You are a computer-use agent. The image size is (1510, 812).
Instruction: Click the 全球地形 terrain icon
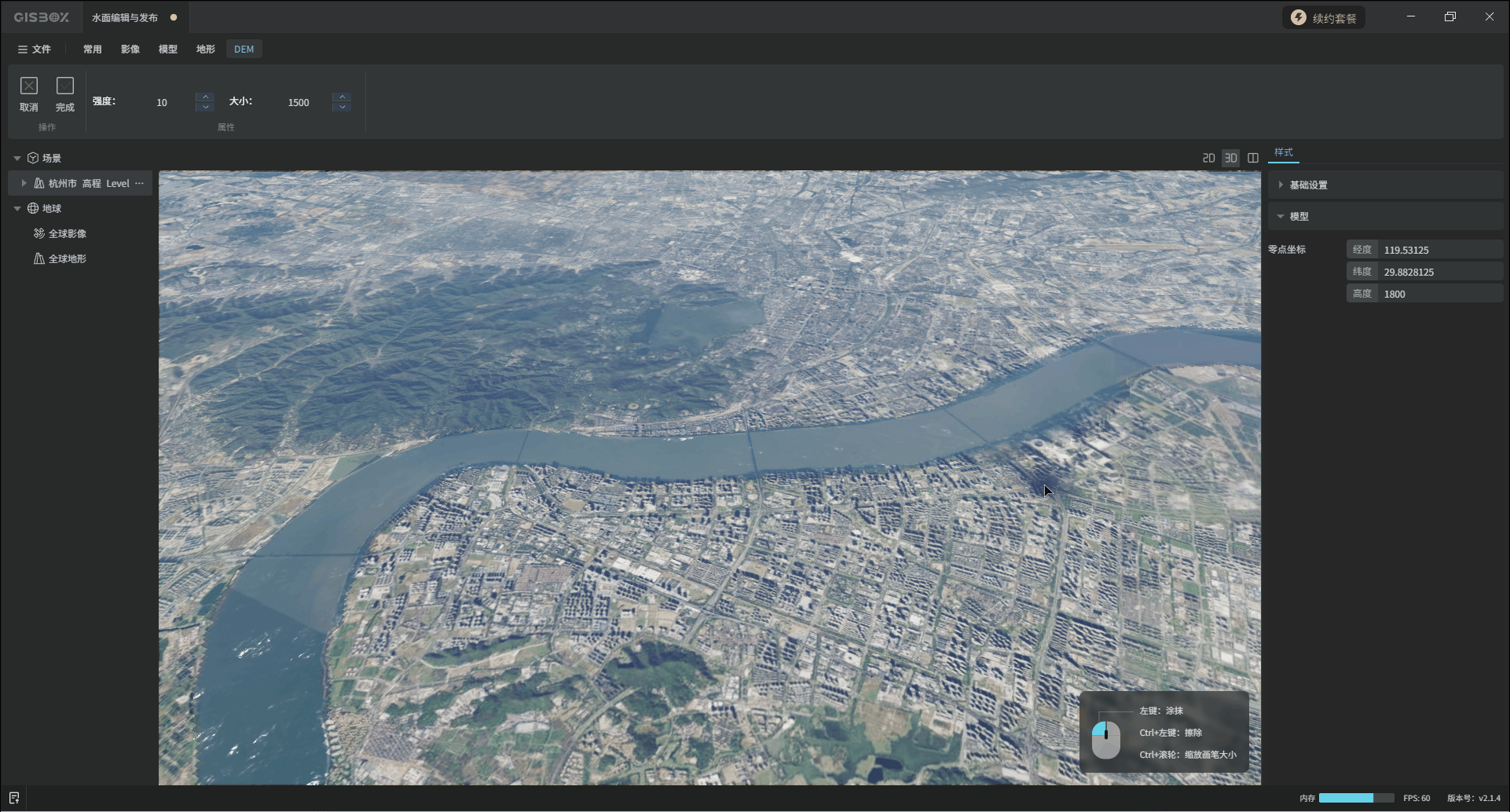click(38, 258)
